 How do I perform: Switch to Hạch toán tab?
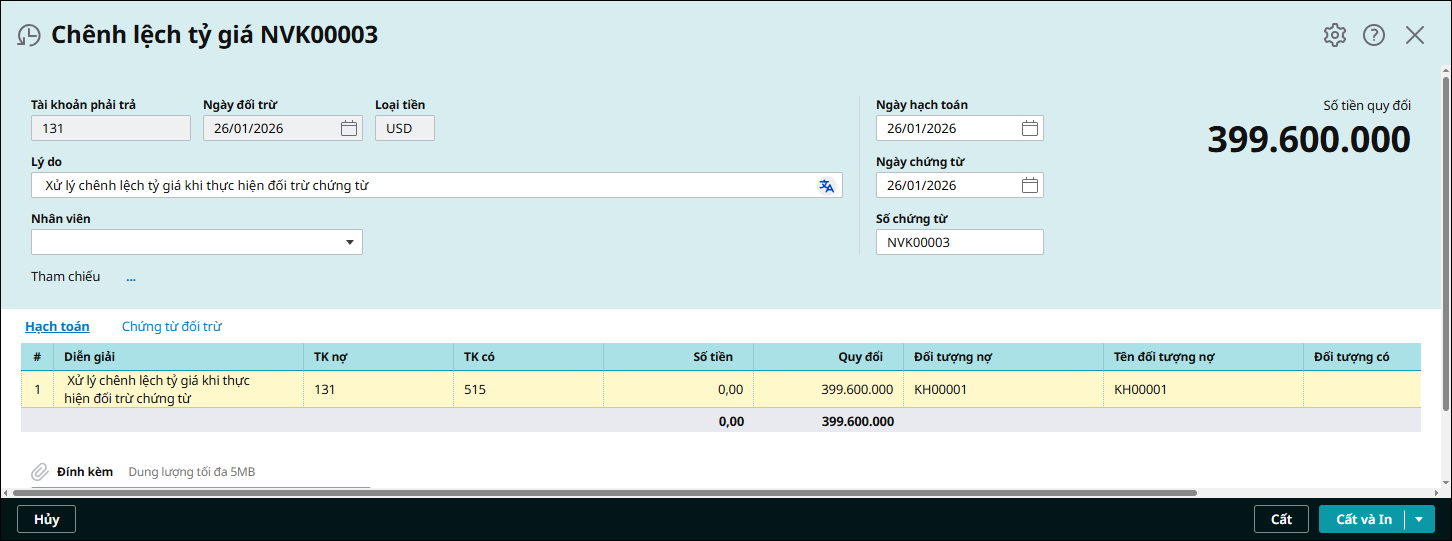coord(57,327)
